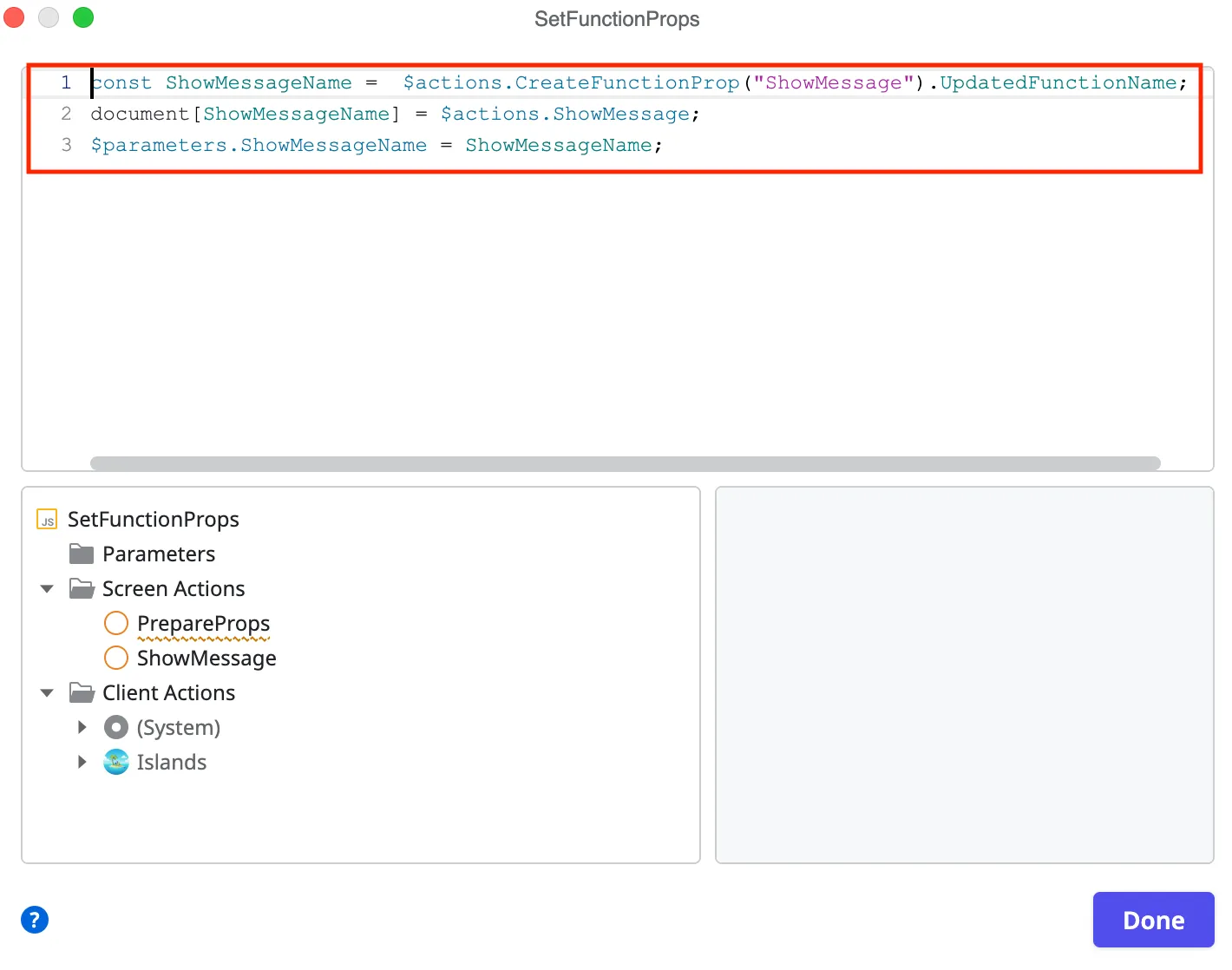Click the Parameters folder icon
1232x970 pixels.
[81, 554]
